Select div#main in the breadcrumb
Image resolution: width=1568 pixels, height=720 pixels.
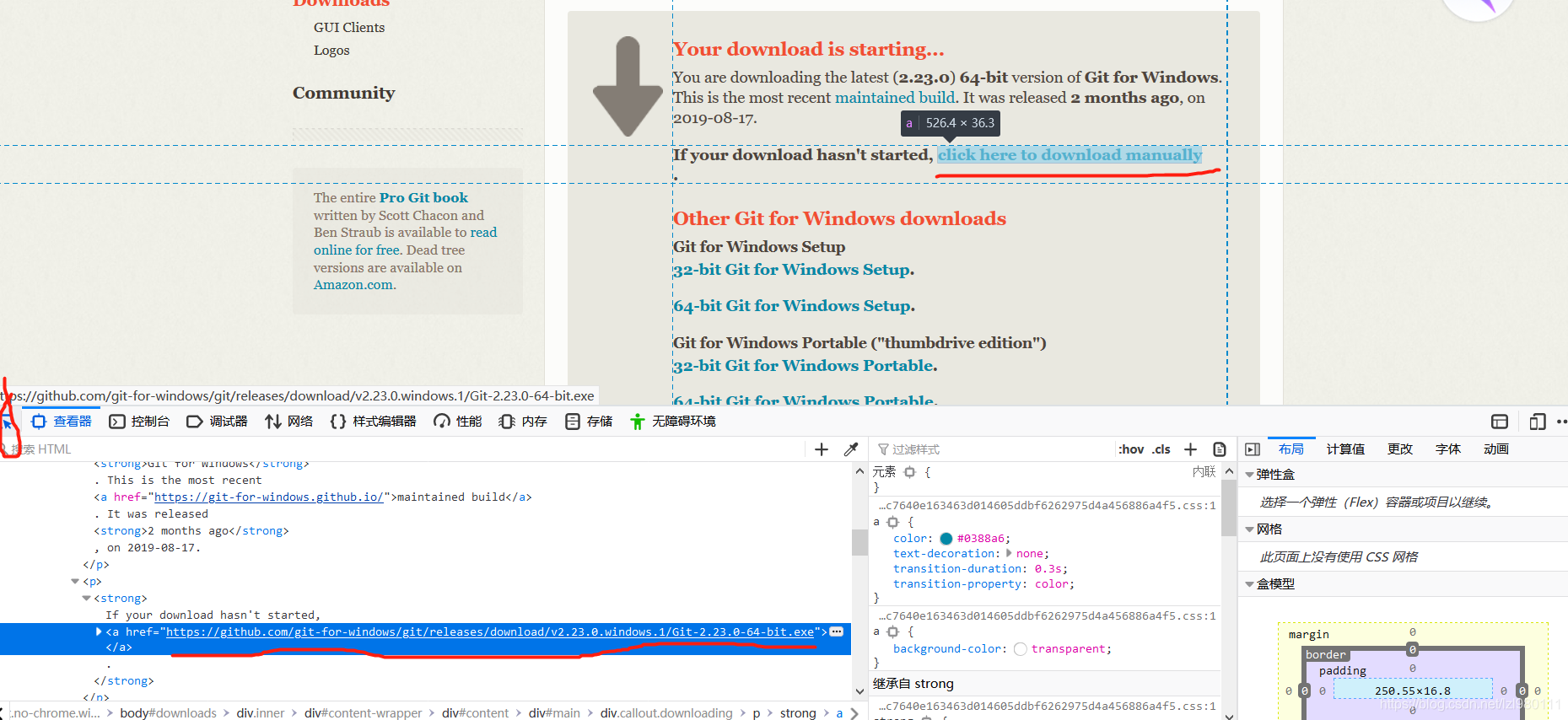tap(554, 713)
